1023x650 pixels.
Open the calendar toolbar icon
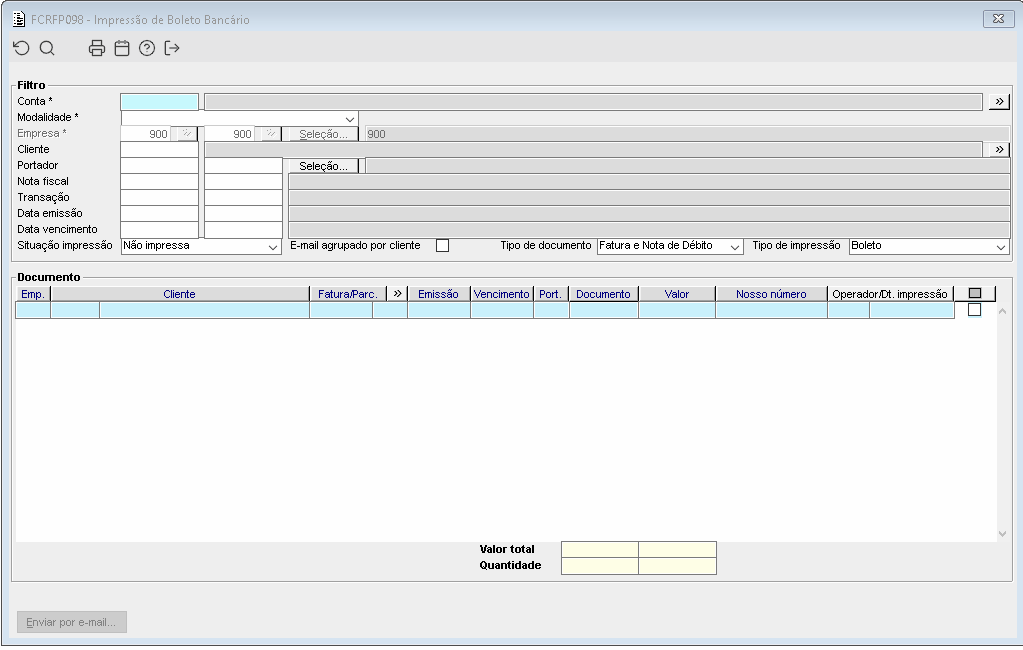122,48
